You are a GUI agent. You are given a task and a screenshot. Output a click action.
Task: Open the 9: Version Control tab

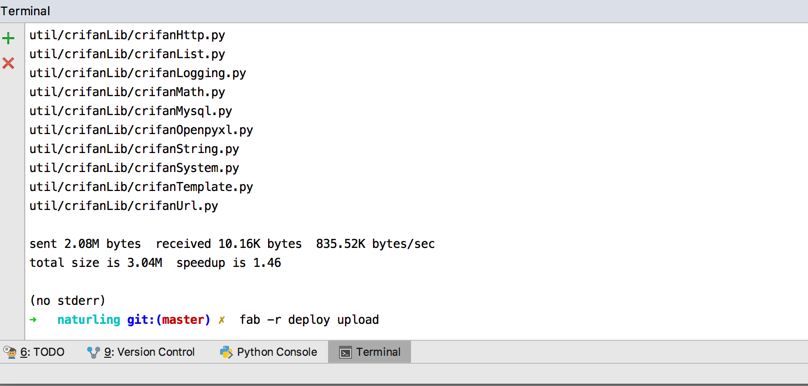[x=141, y=353]
